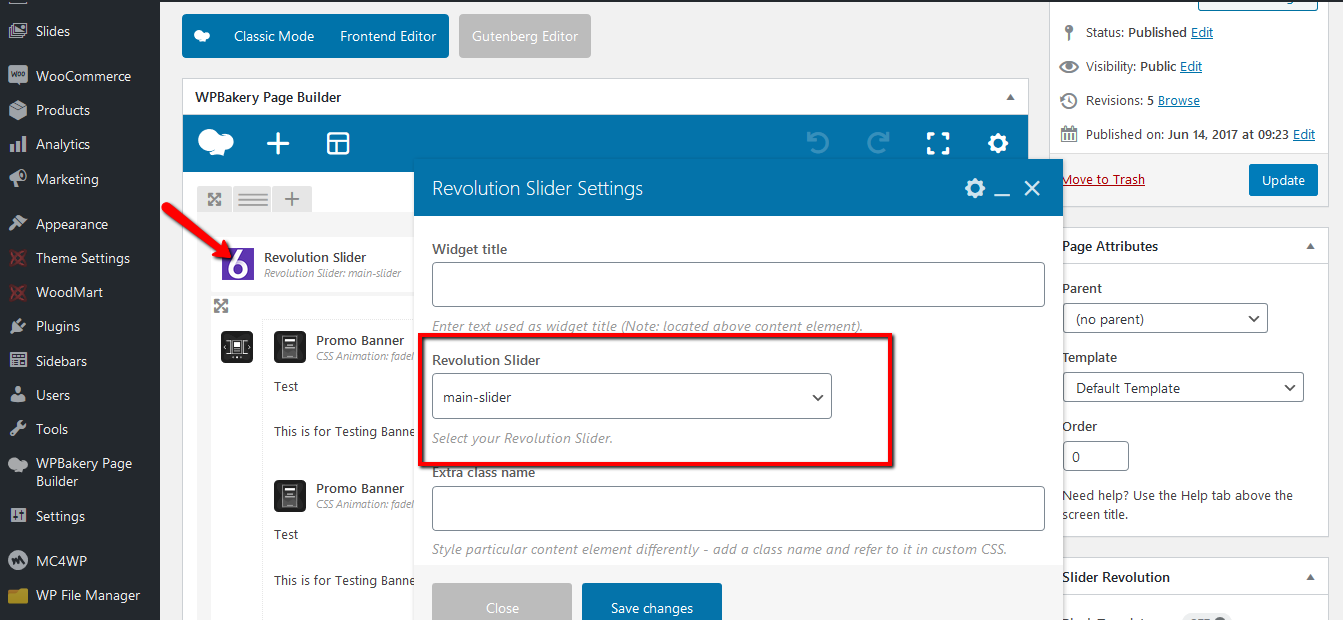Open Analytics menu item
The image size is (1343, 620).
pyautogui.click(x=63, y=144)
